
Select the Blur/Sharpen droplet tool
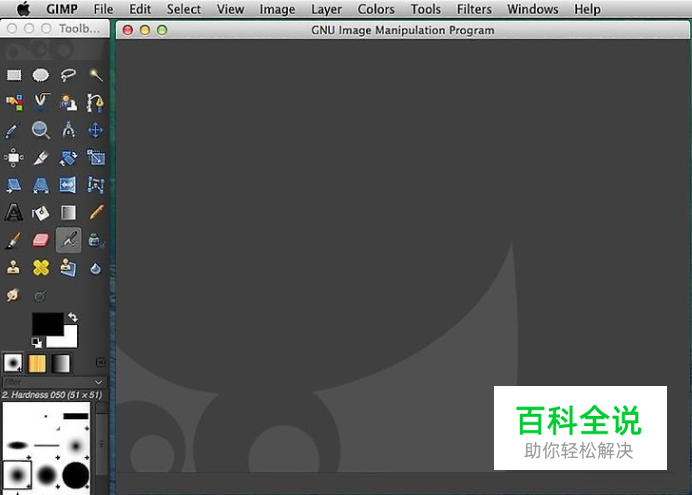click(x=95, y=268)
